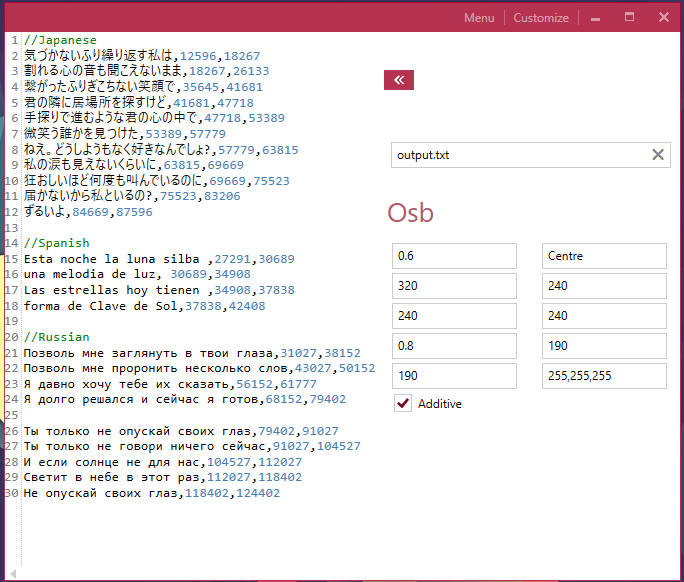Open the Menu in the title bar
Viewport: 684px width, 582px height.
(x=479, y=18)
